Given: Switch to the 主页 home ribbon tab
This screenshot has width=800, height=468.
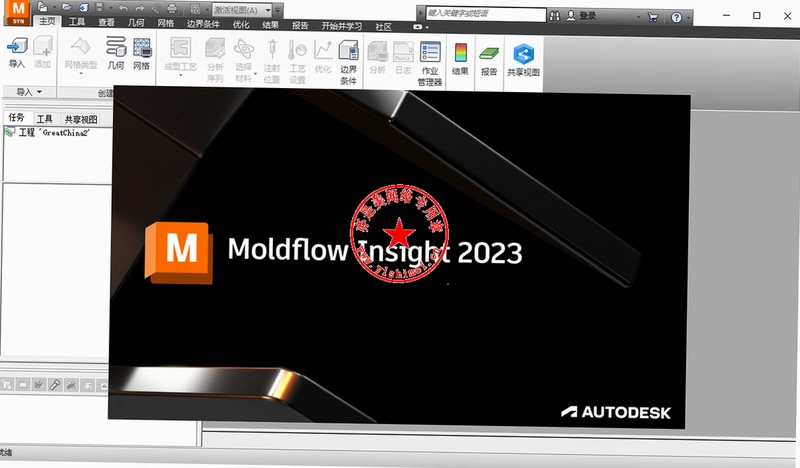Looking at the screenshot, I should click(x=47, y=21).
